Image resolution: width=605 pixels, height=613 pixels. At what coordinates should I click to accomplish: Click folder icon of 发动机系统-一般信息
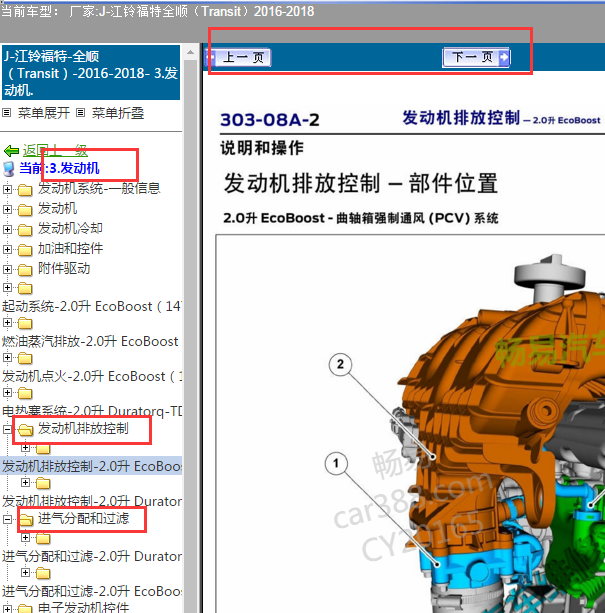pos(25,190)
